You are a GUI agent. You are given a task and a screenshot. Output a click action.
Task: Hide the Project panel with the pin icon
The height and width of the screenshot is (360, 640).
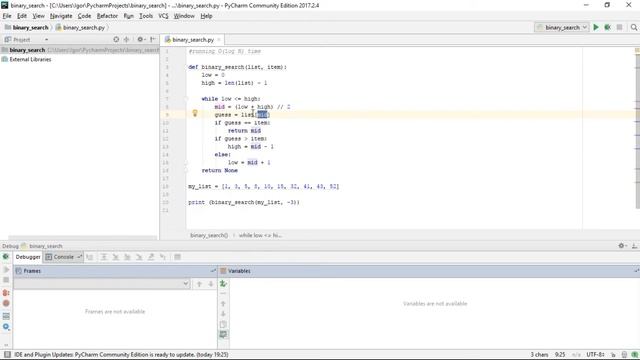coord(153,40)
